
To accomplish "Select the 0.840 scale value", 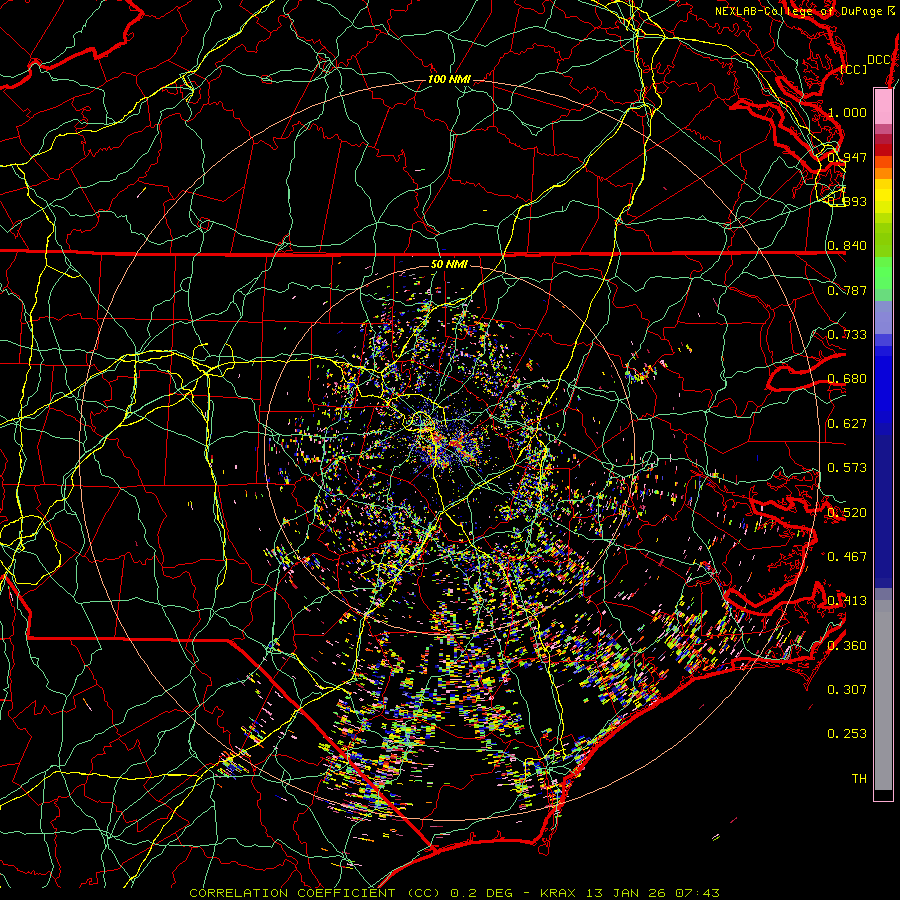I will tap(847, 246).
